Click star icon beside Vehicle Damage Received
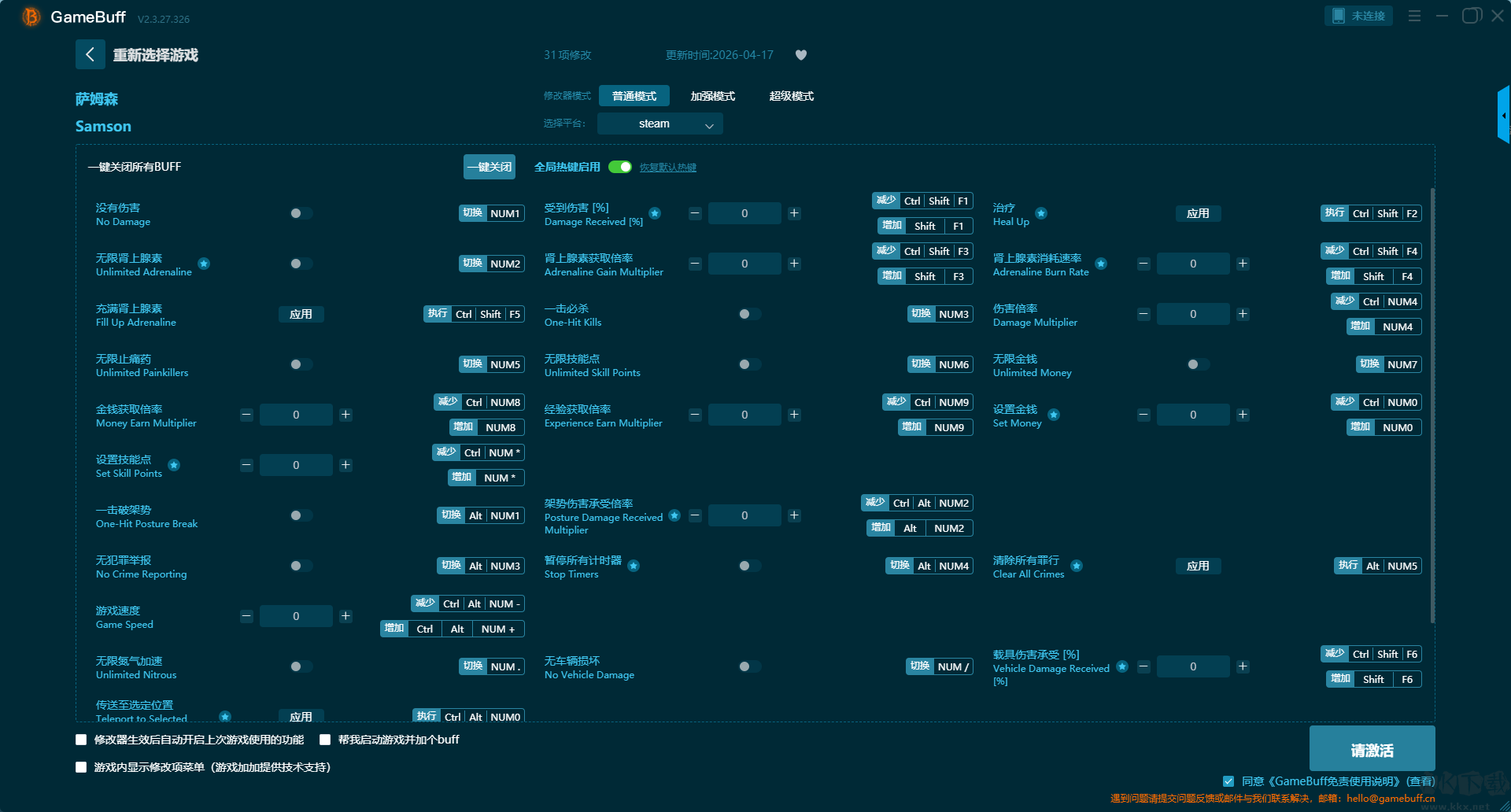The width and height of the screenshot is (1511, 812). (1122, 666)
